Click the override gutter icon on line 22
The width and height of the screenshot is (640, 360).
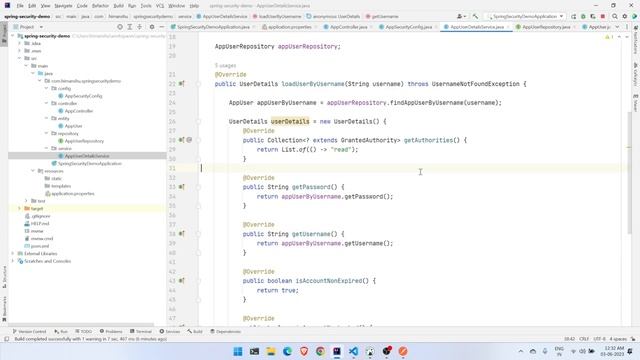click(182, 84)
